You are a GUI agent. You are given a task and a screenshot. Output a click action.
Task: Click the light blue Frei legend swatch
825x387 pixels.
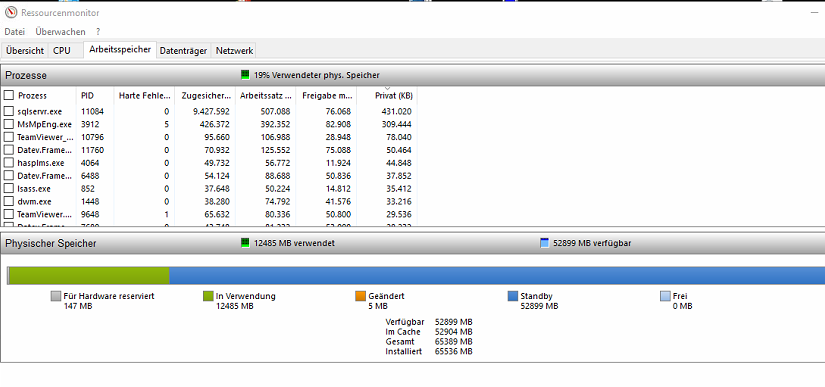(665, 296)
